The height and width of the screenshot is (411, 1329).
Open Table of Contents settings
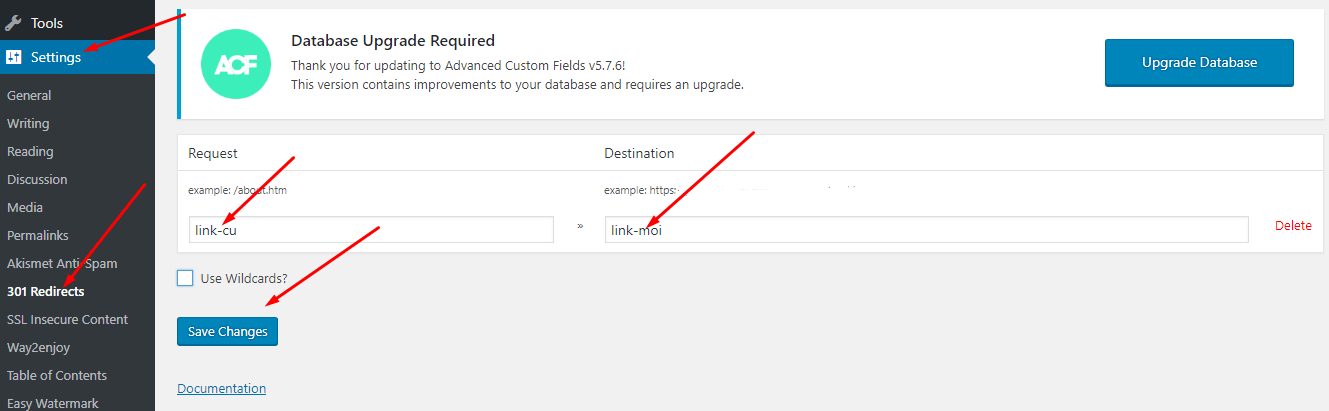(56, 376)
